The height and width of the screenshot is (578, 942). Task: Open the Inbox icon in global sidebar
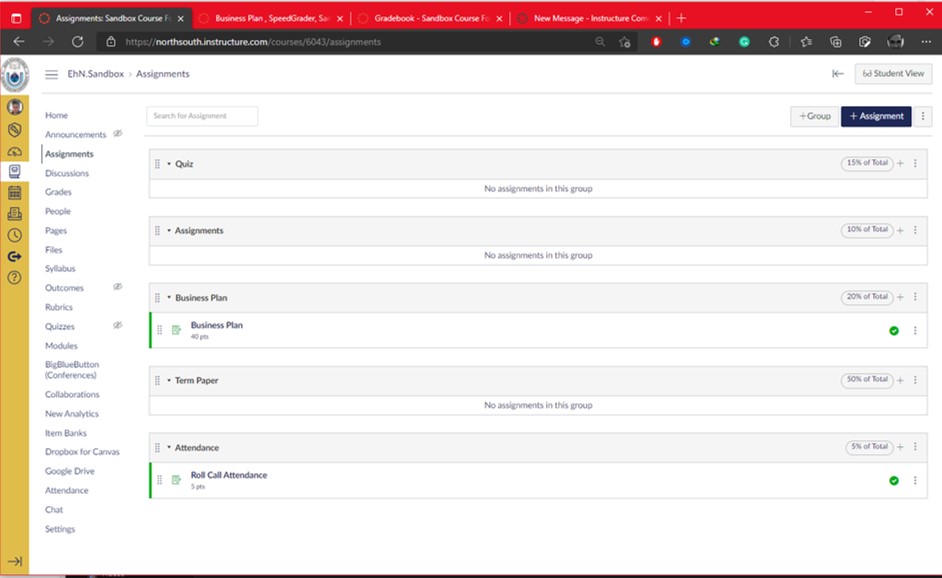click(x=14, y=214)
